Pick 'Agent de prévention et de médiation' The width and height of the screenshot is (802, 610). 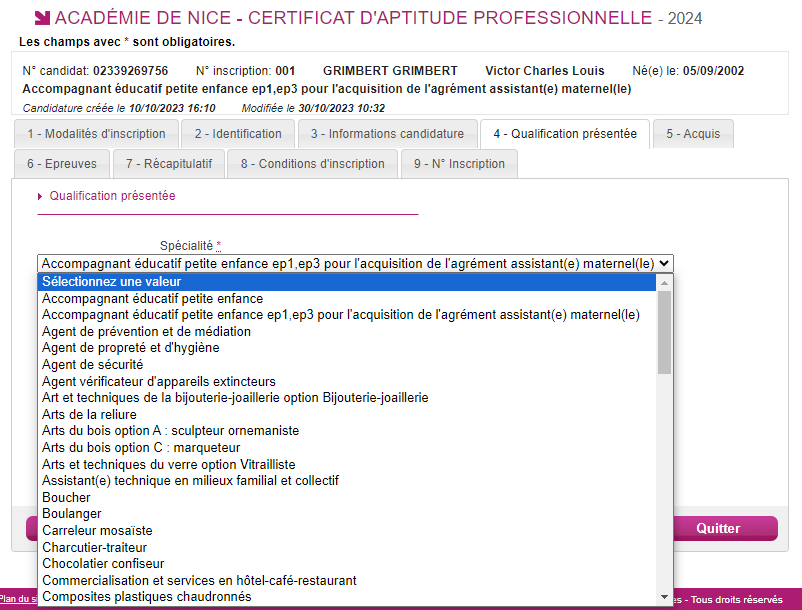click(347, 332)
